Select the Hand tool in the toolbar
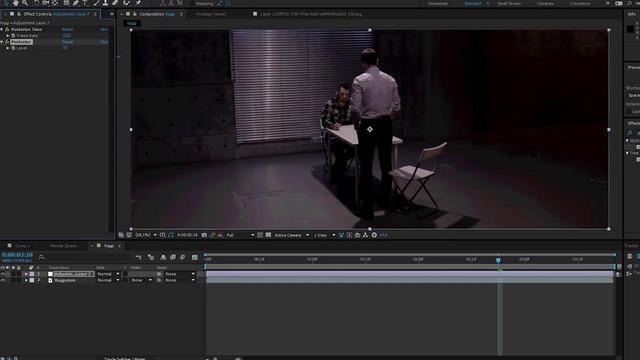 click(16, 3)
